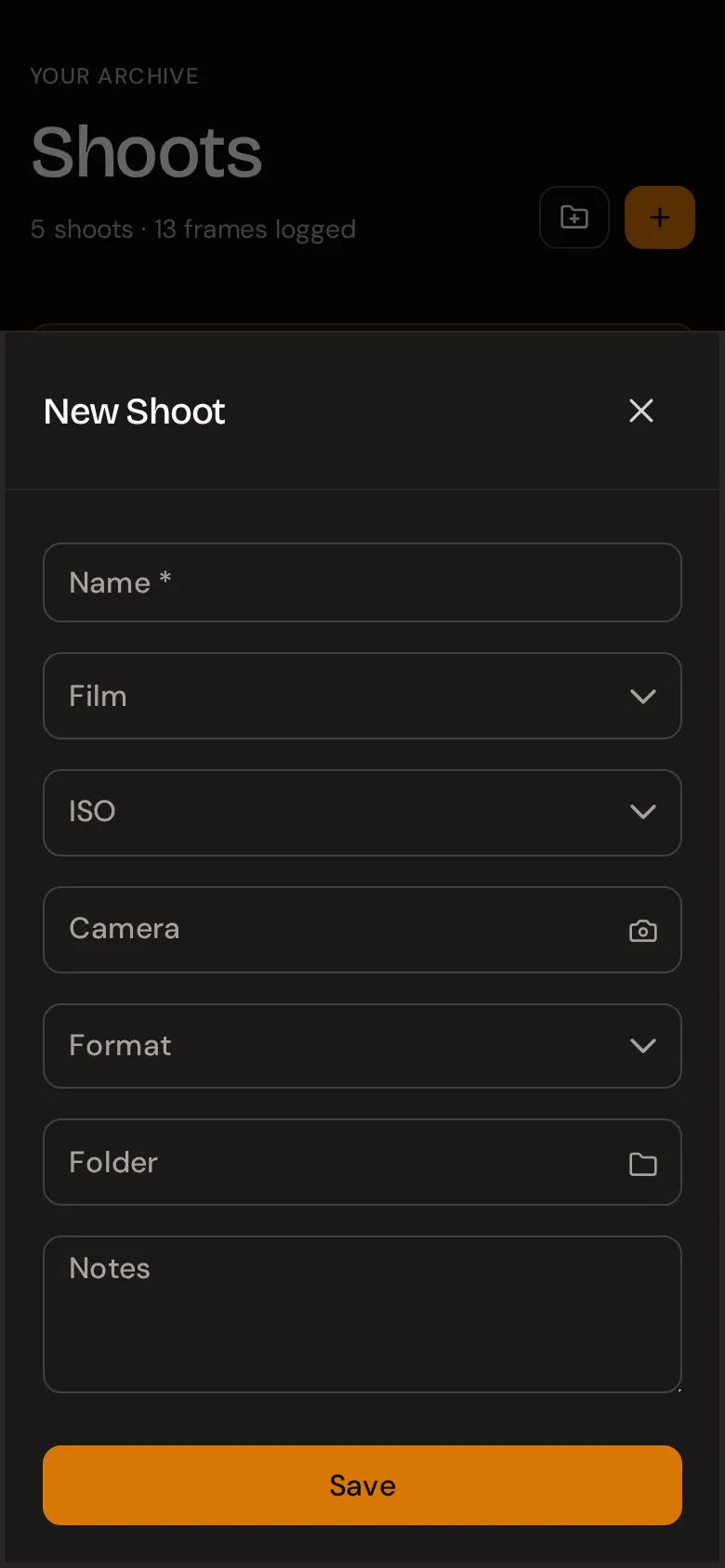
Task: Focus the Folder input field
Action: [362, 1162]
